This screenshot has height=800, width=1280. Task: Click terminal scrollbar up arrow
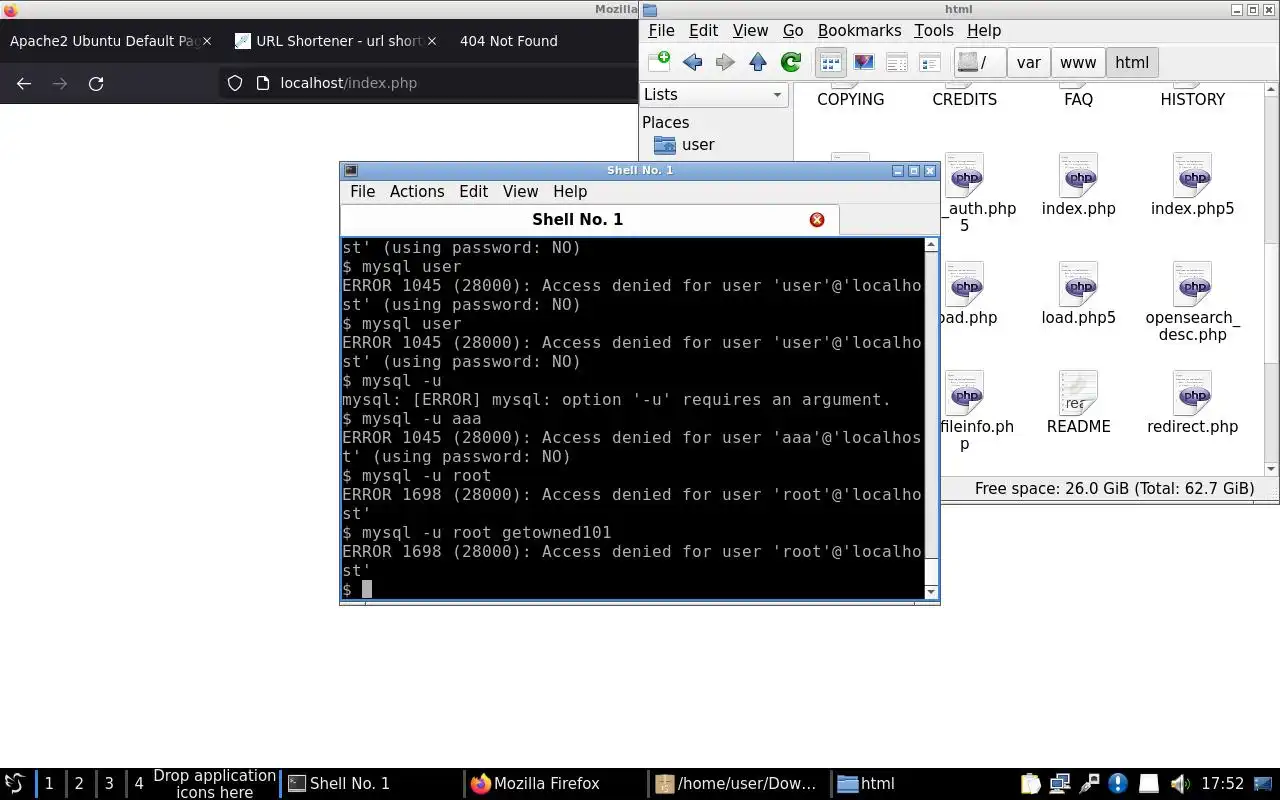point(931,244)
